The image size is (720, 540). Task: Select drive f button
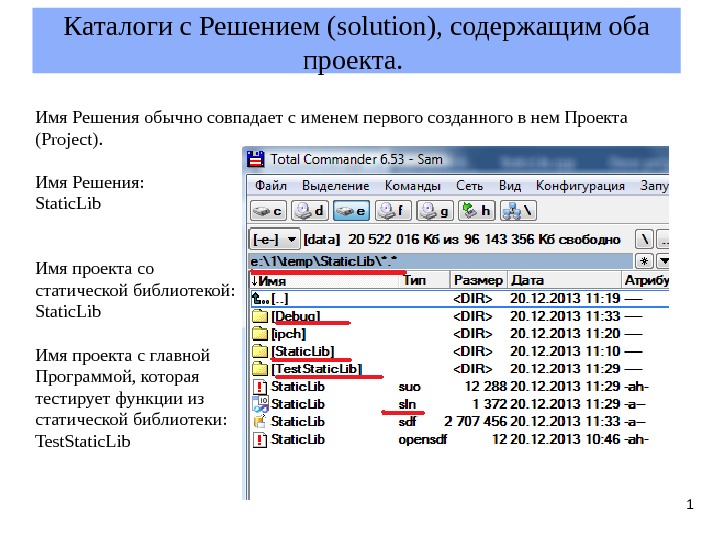[x=393, y=211]
